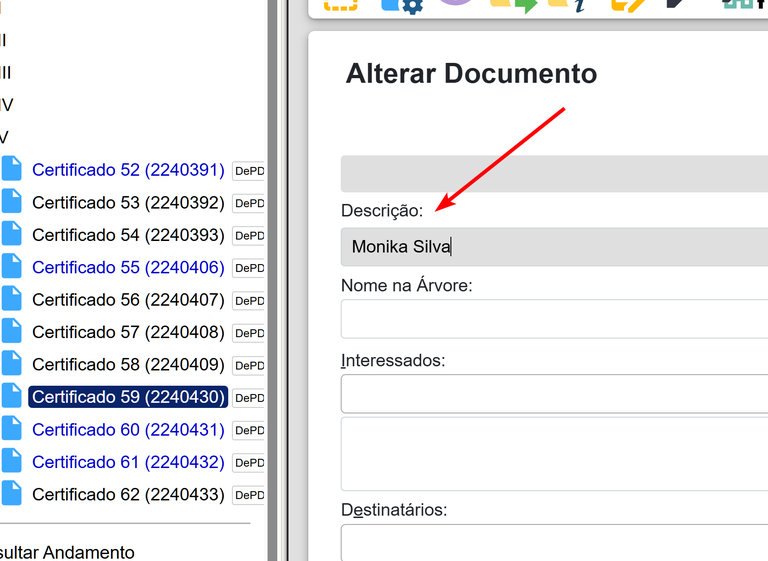Open Certificado 55 (2240406) in the tree
The width and height of the screenshot is (768, 561).
(x=128, y=267)
